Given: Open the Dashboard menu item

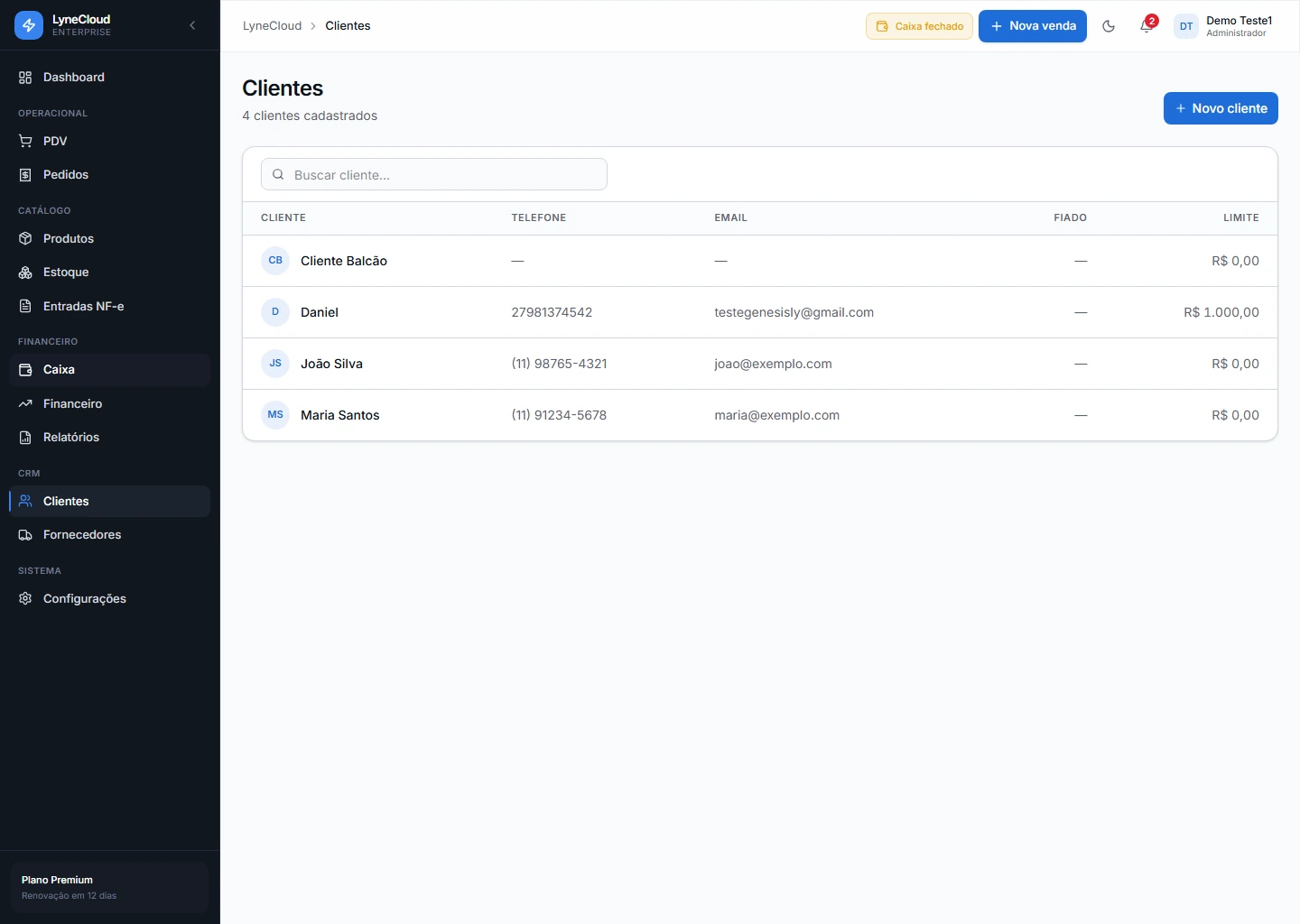Looking at the screenshot, I should pyautogui.click(x=109, y=78).
